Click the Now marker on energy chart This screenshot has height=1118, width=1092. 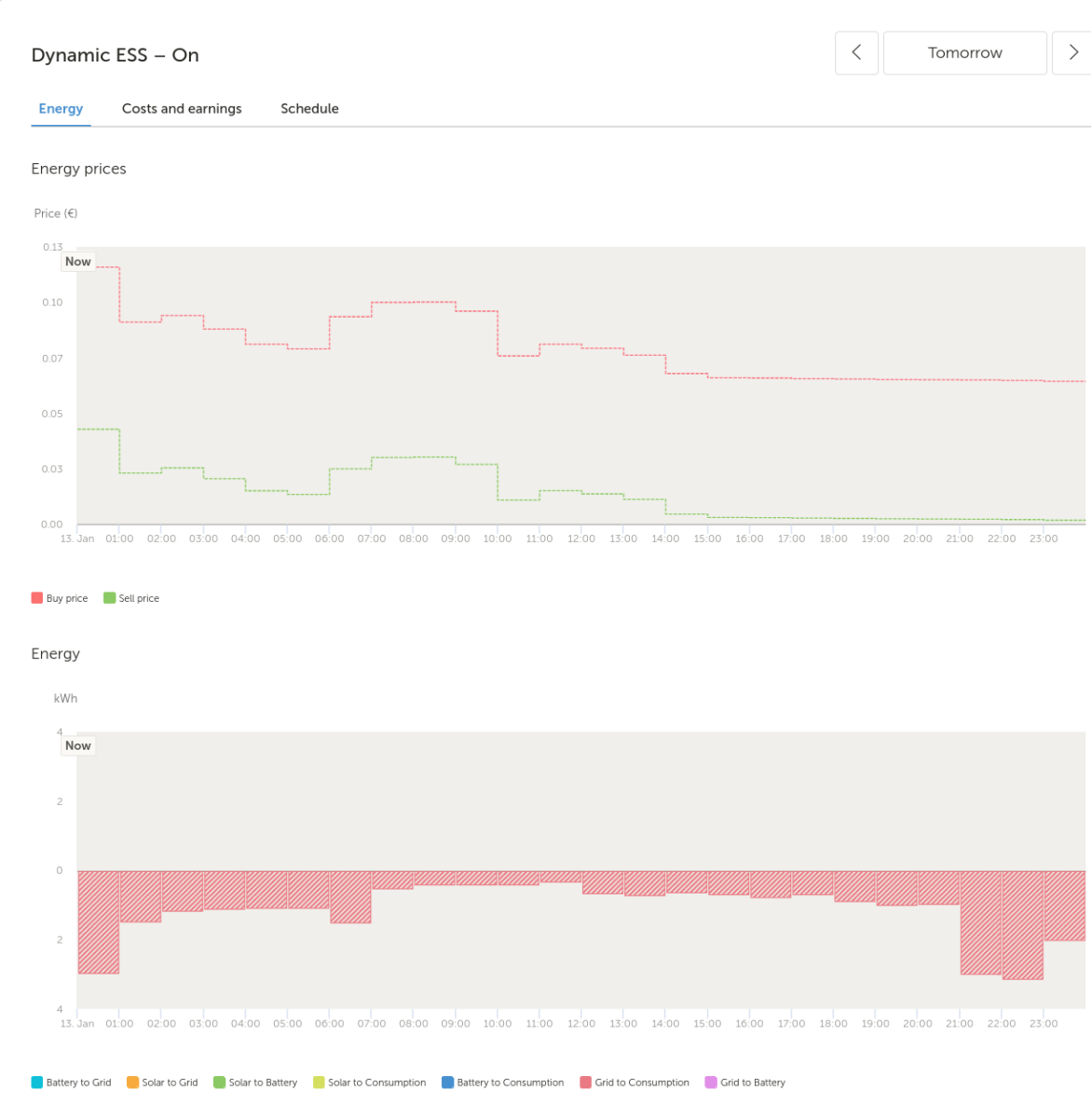tap(78, 745)
